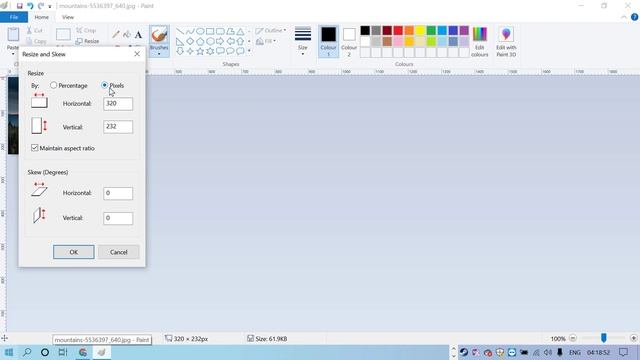640x360 pixels.
Task: Click the Redo arrow in the title bar
Action: point(41,6)
